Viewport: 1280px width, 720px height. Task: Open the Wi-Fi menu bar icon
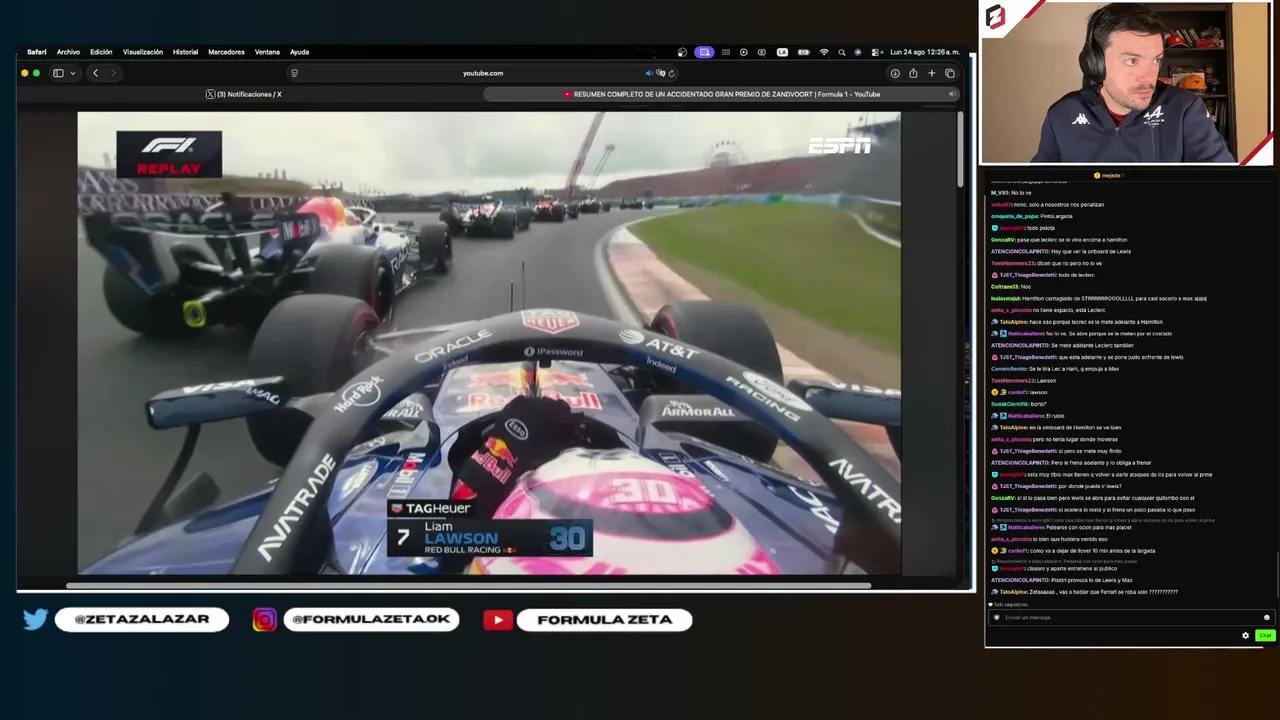[824, 52]
